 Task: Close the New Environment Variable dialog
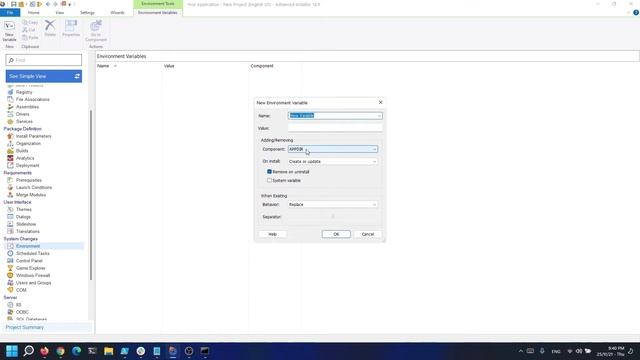(380, 102)
